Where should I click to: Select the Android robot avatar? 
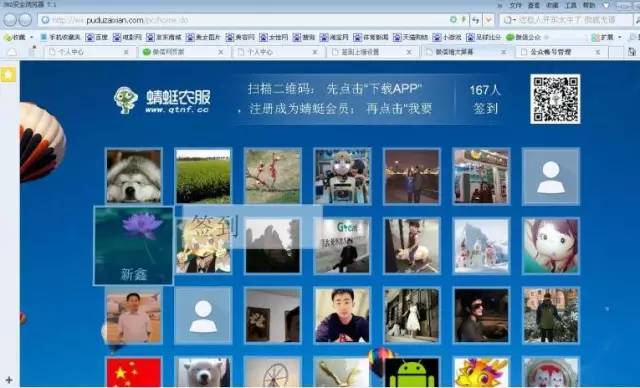(412, 372)
